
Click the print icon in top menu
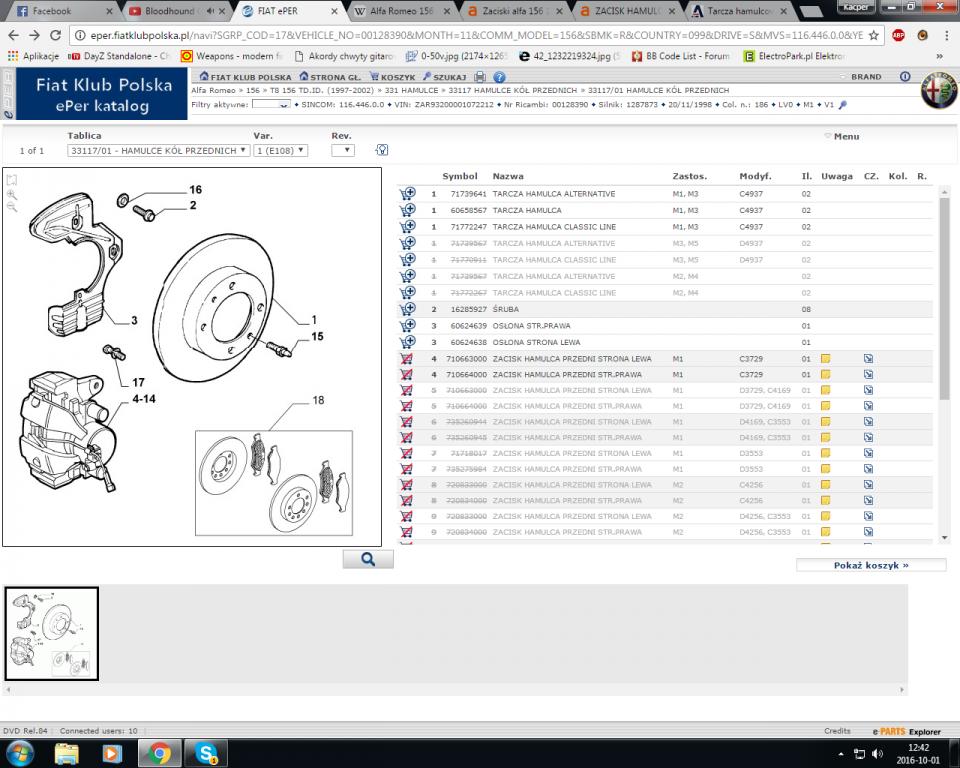click(480, 77)
